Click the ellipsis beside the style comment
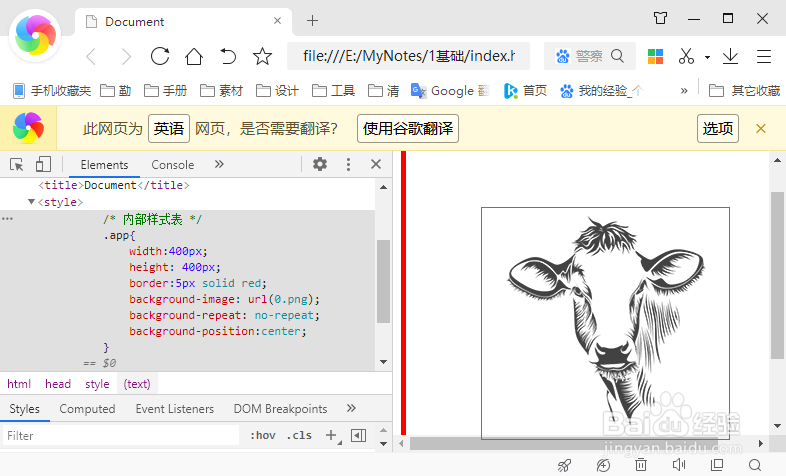The width and height of the screenshot is (786, 476). (7, 219)
